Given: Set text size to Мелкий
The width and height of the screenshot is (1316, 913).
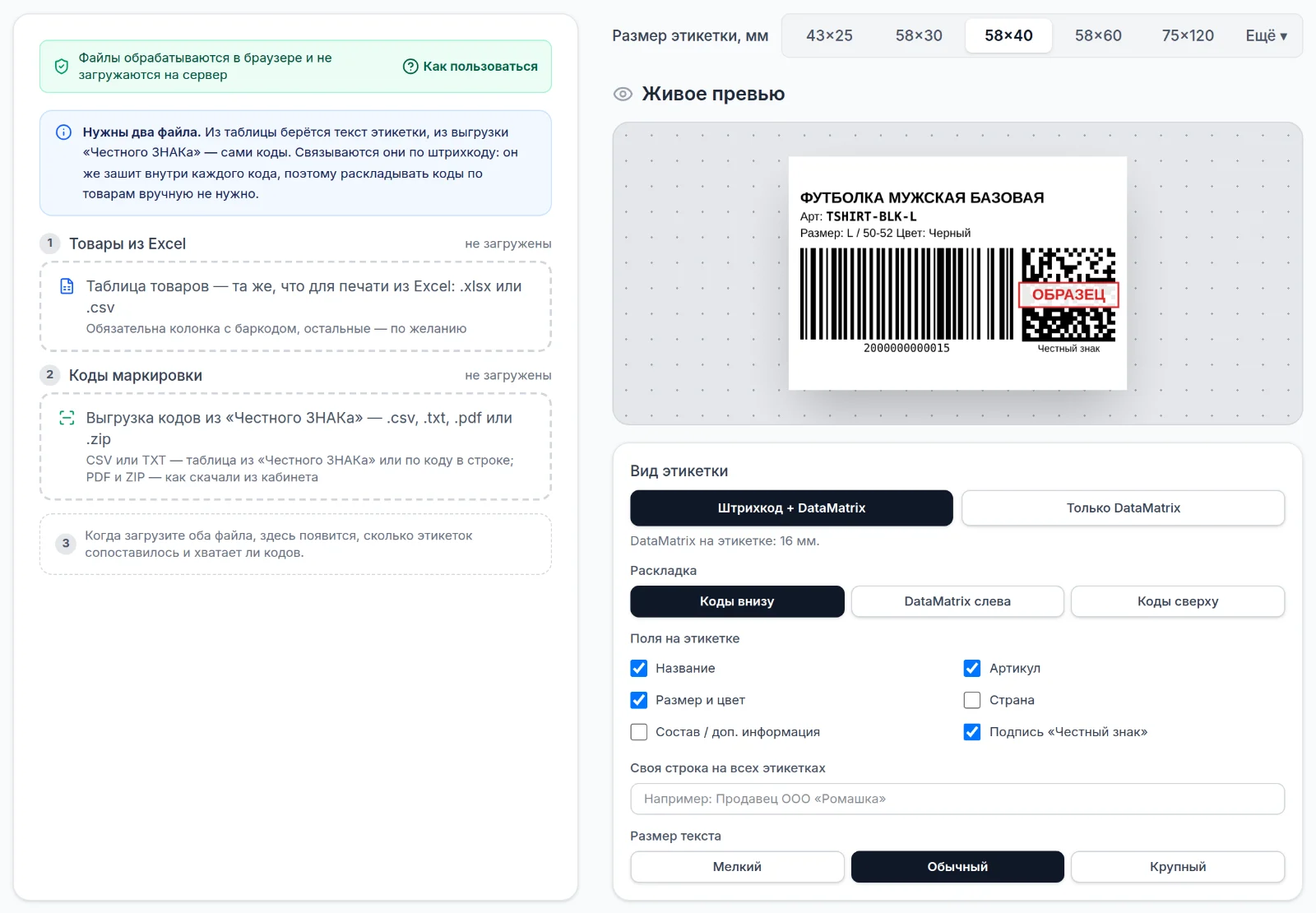Looking at the screenshot, I should click(x=737, y=867).
